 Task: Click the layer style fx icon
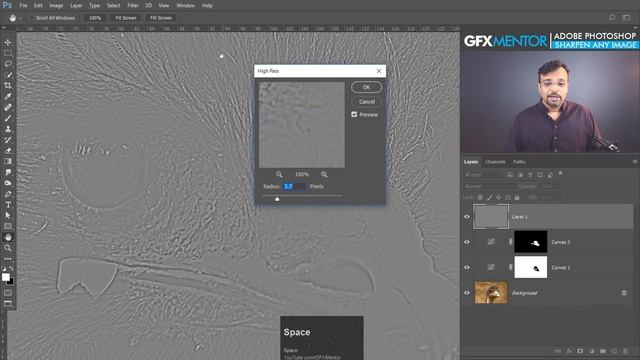point(569,351)
